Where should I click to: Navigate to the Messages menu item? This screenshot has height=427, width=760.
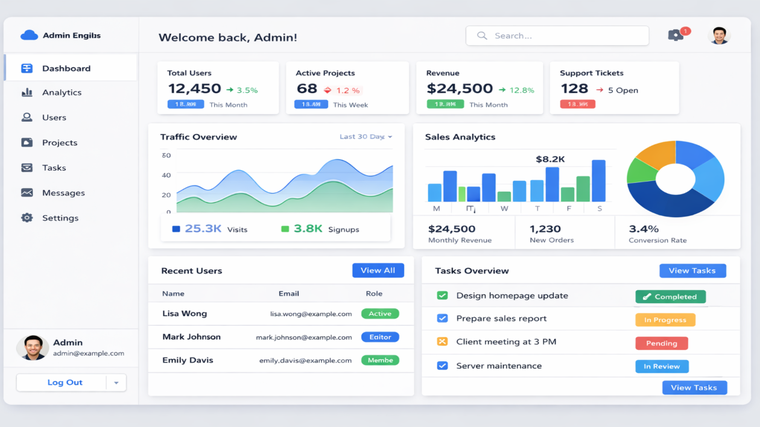pos(63,193)
